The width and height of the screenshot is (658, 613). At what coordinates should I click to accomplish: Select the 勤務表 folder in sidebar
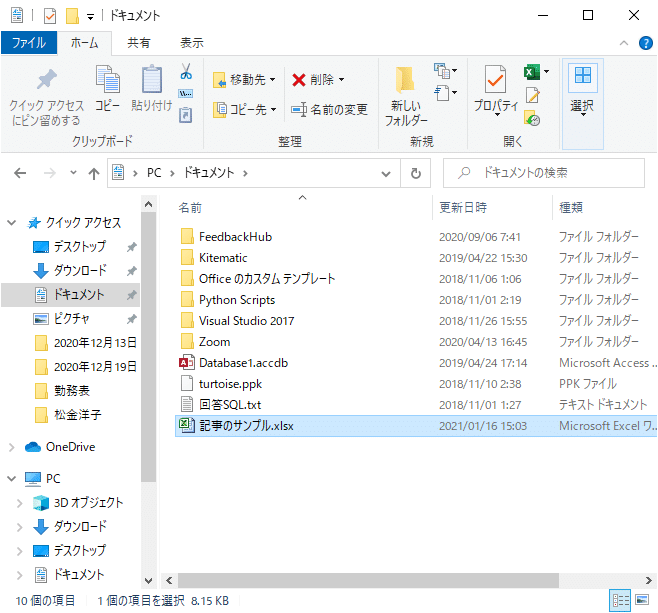click(x=71, y=391)
